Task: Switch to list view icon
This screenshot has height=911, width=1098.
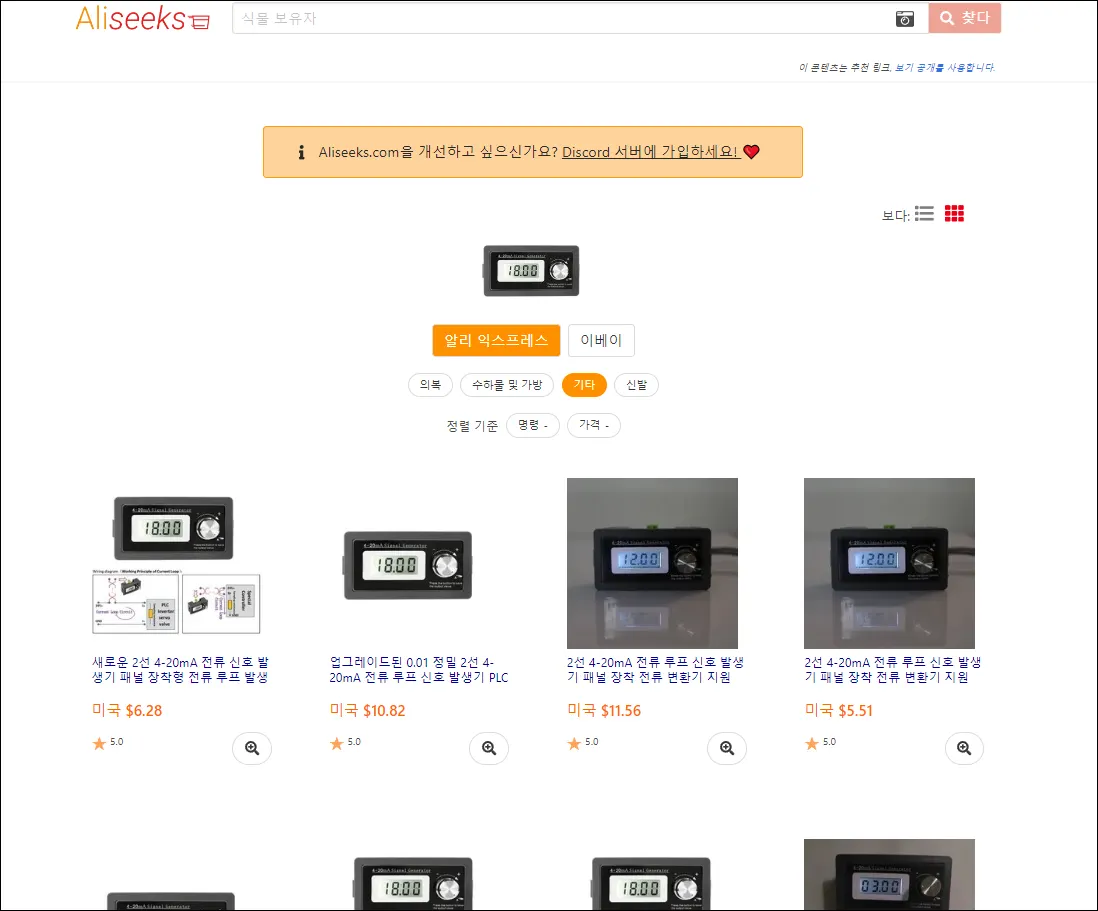Action: point(924,214)
